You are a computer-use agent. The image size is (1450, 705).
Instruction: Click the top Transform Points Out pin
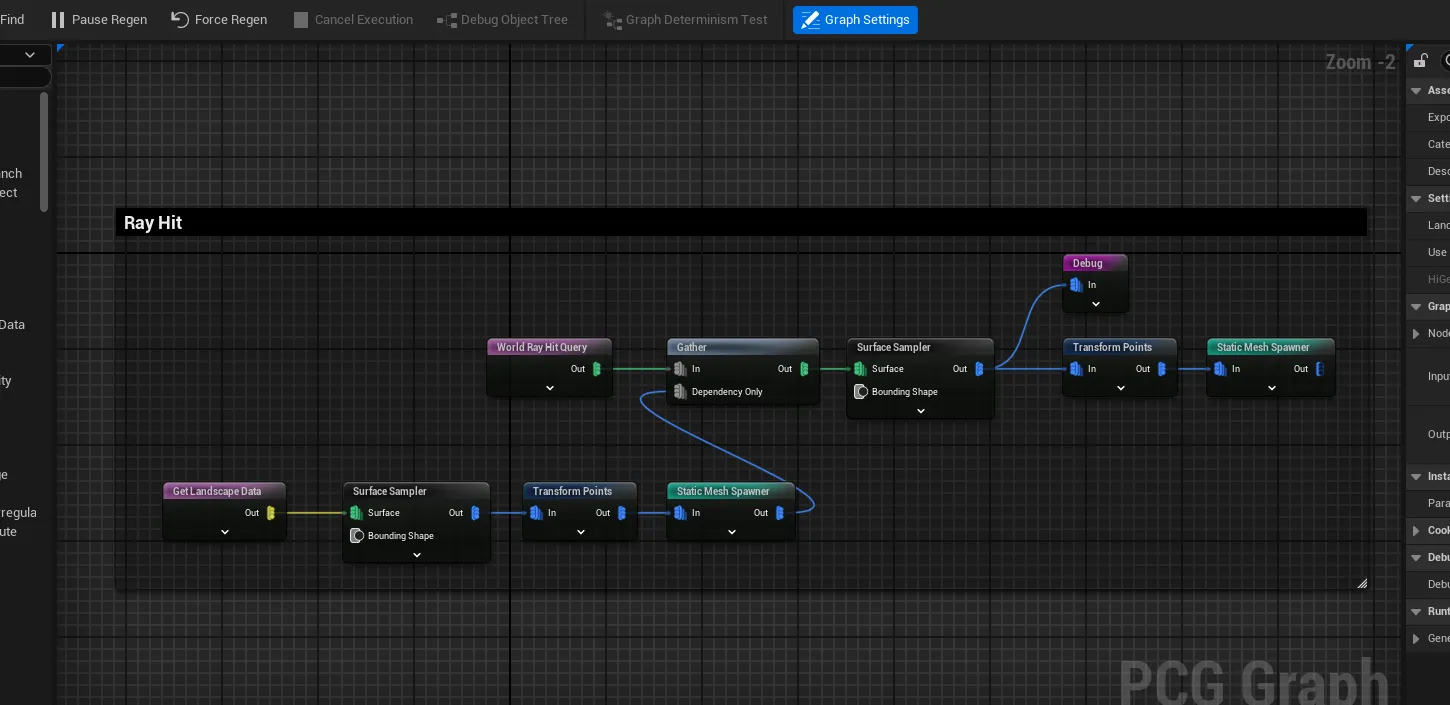coord(1162,369)
